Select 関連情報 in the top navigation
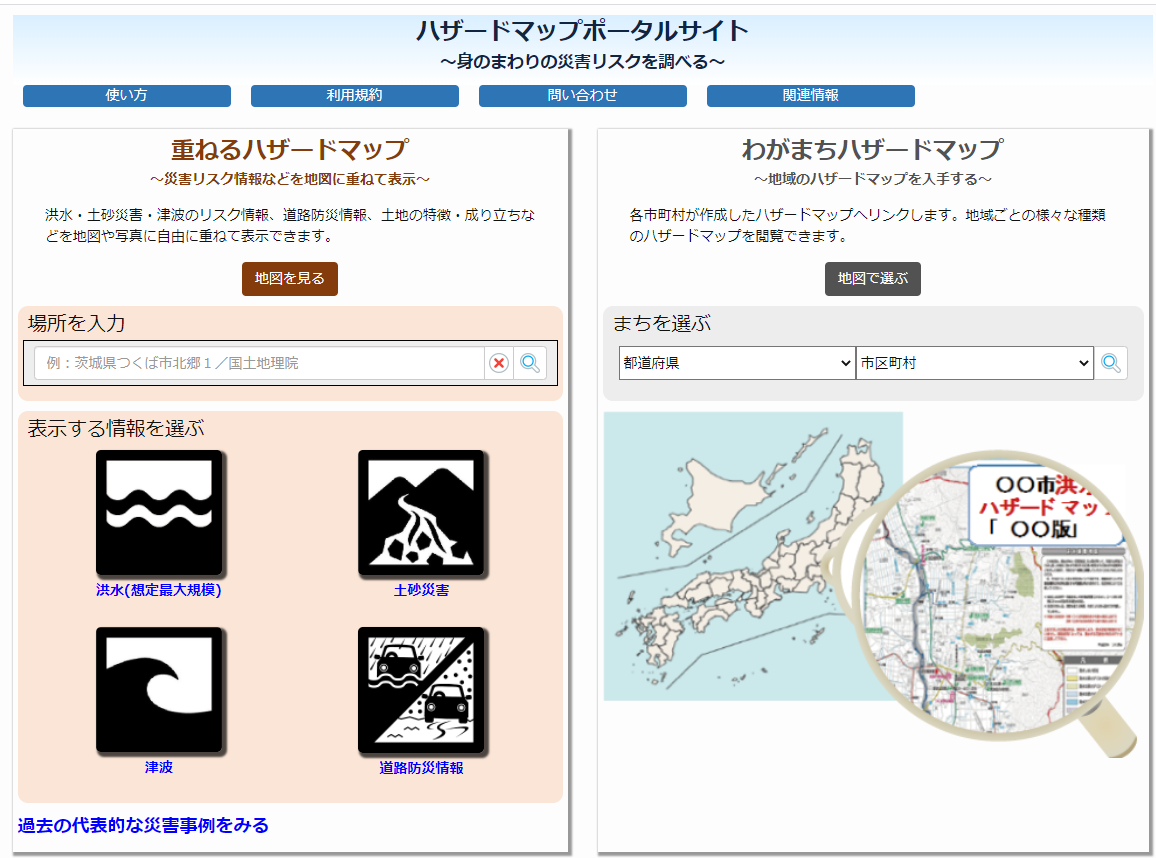This screenshot has width=1156, height=858. coord(810,96)
